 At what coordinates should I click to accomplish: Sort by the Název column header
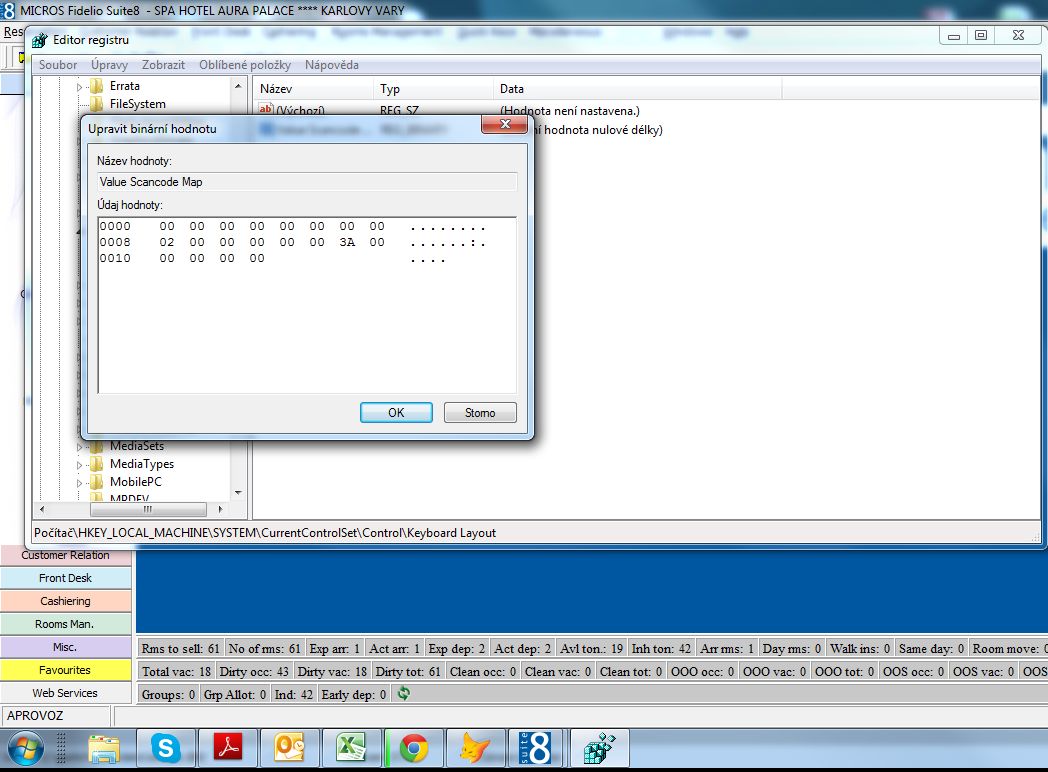tap(313, 89)
